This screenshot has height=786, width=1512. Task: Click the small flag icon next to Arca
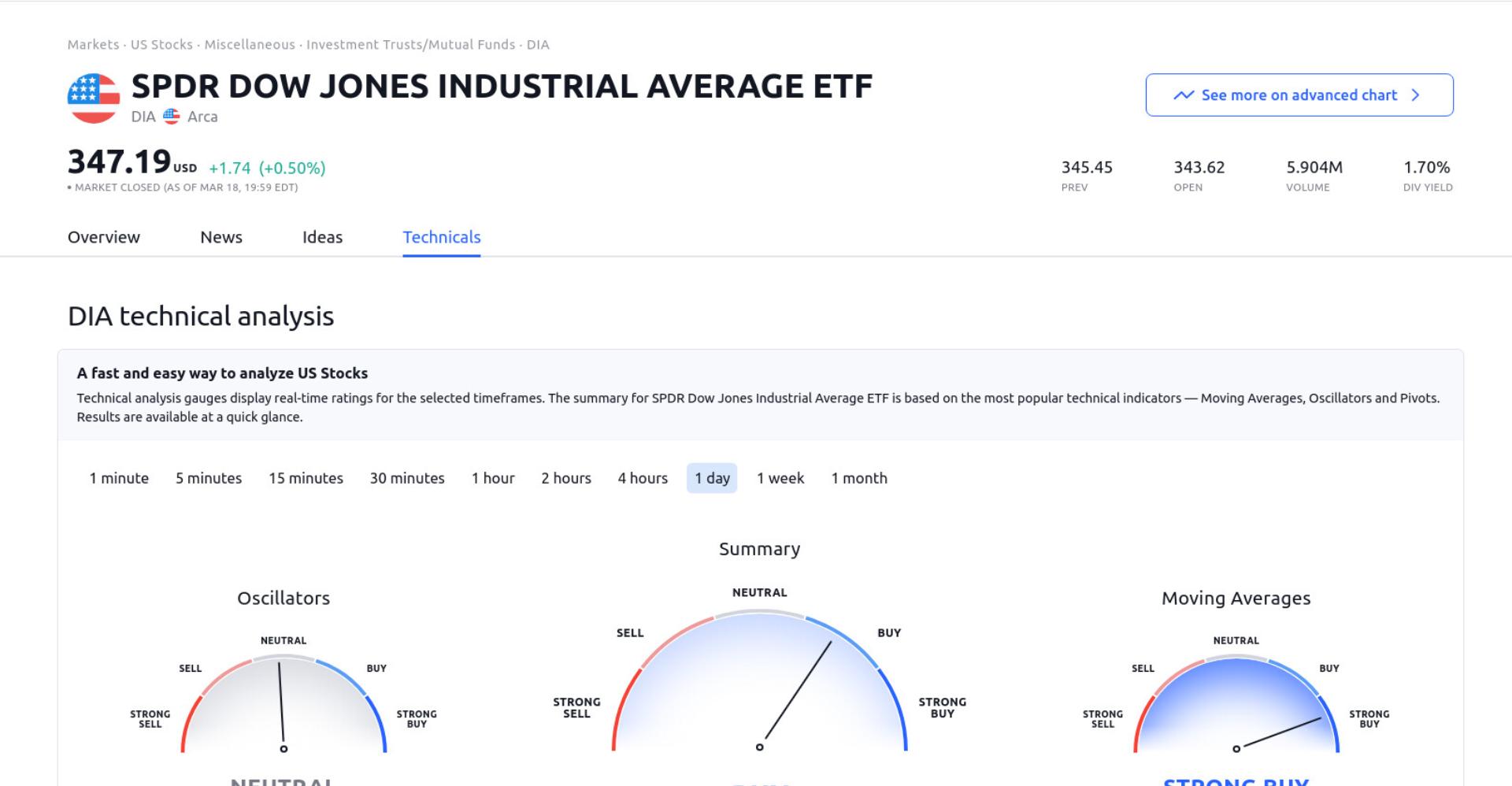tap(171, 117)
